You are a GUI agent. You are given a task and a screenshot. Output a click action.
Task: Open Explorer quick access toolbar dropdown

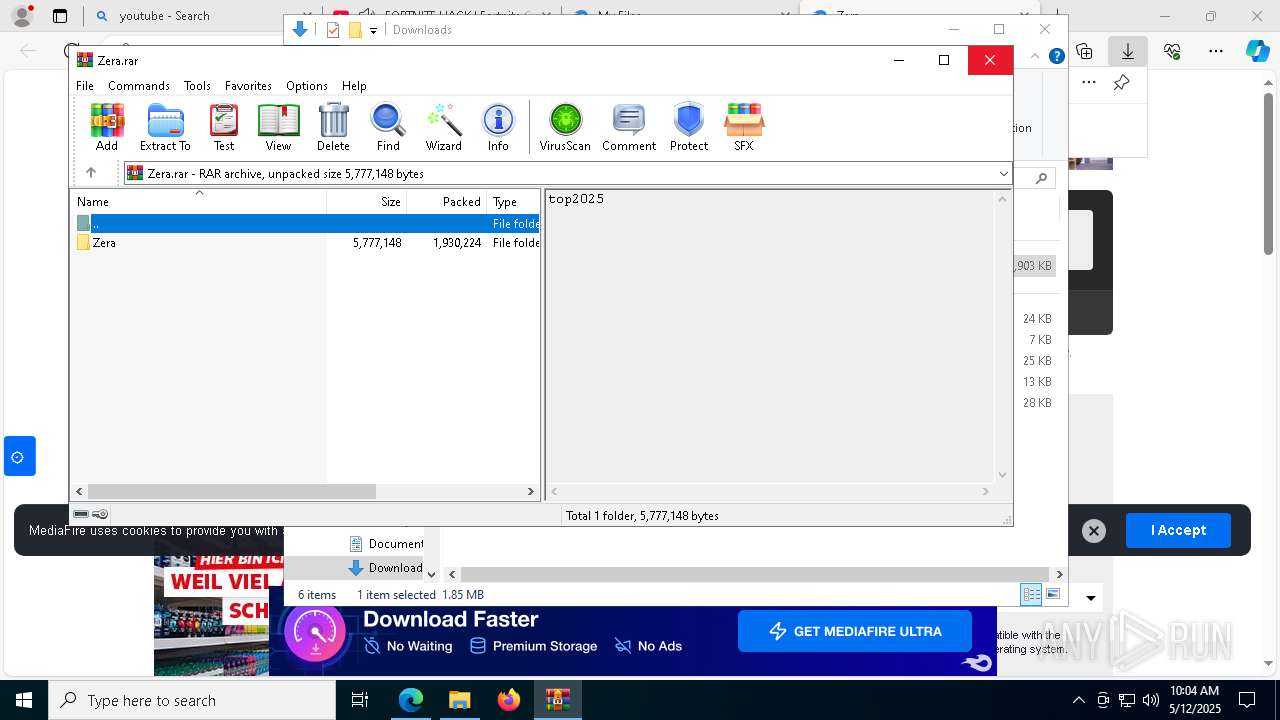(x=373, y=30)
